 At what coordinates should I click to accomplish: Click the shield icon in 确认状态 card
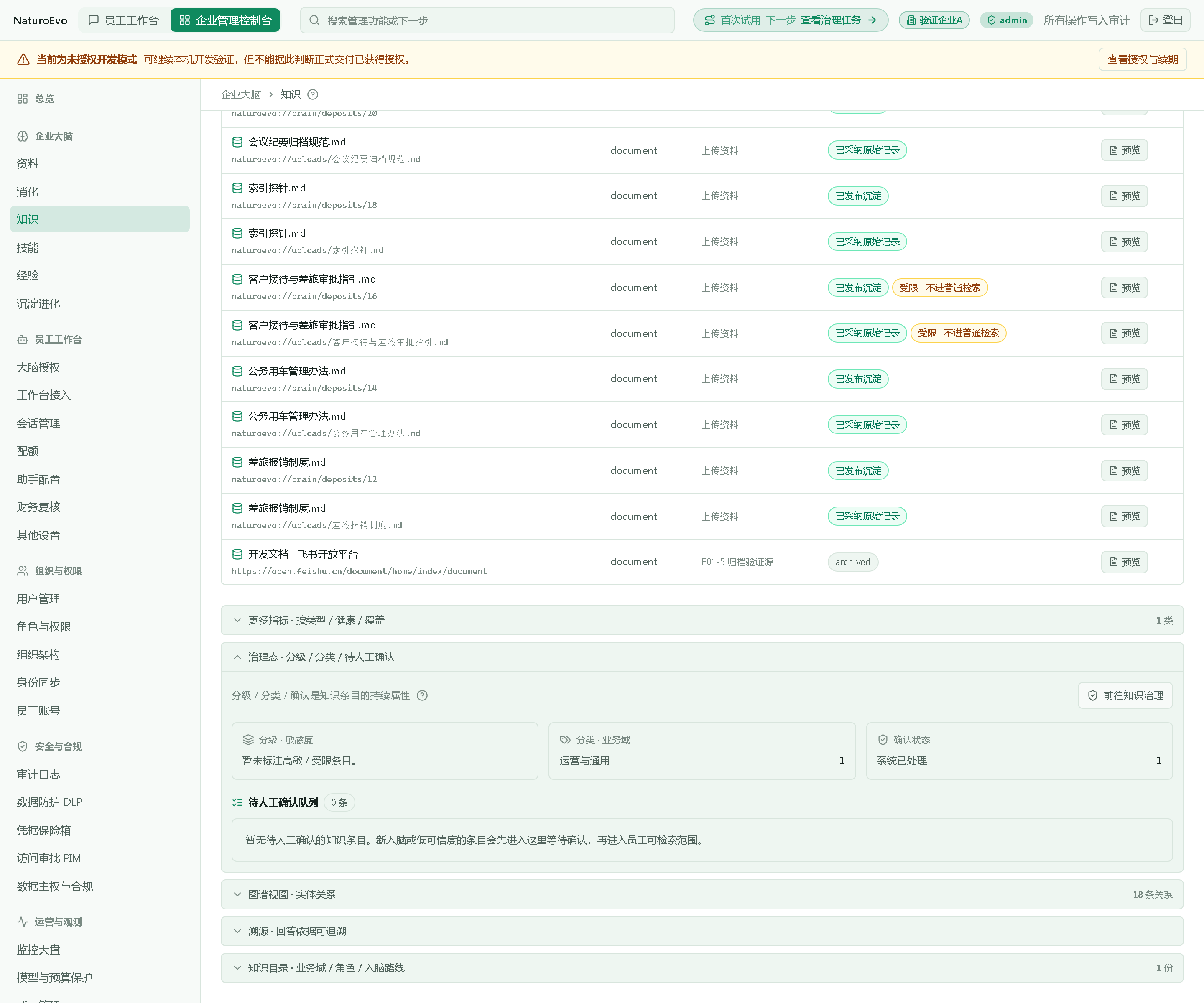[883, 740]
